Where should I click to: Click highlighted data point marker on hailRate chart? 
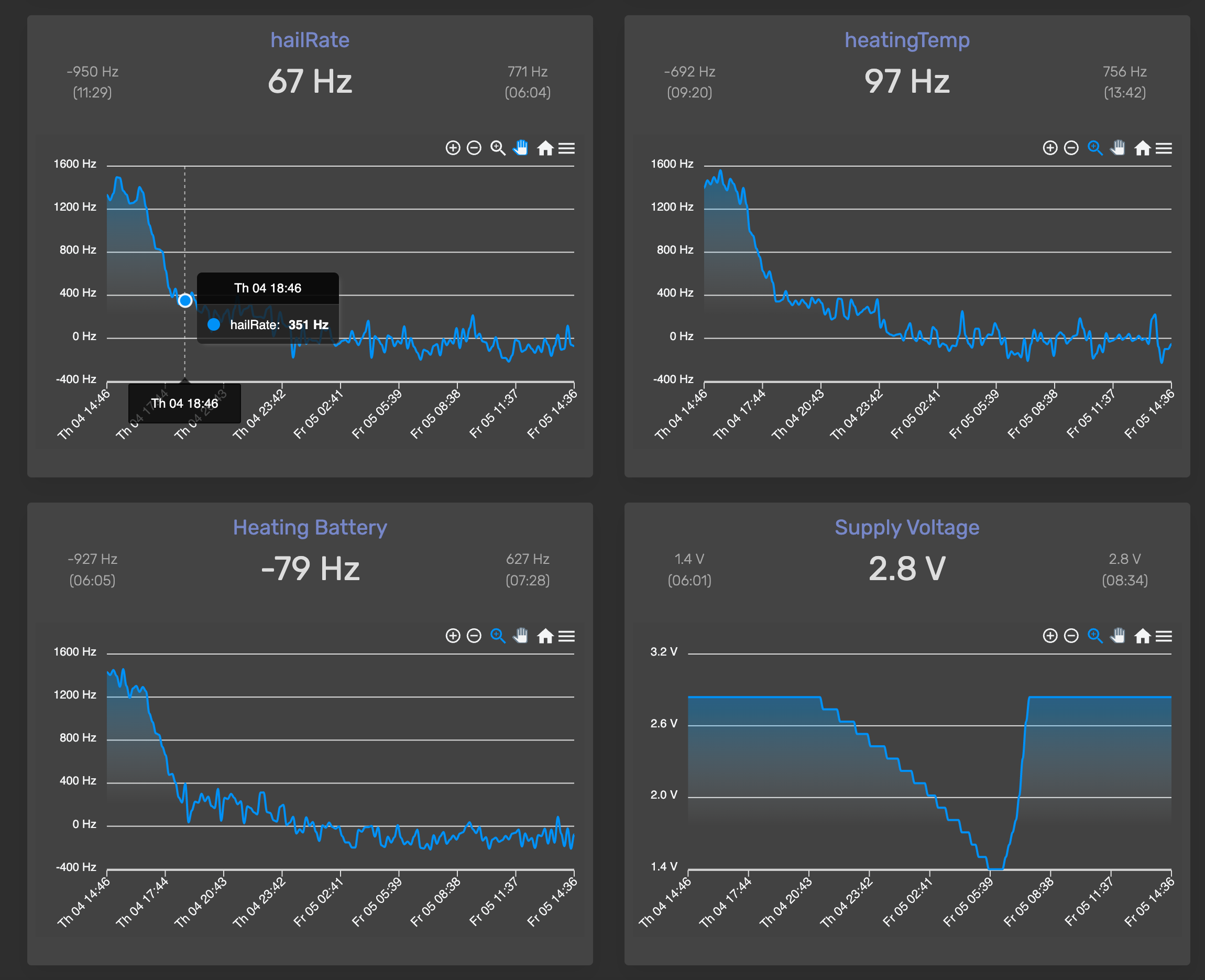point(185,300)
